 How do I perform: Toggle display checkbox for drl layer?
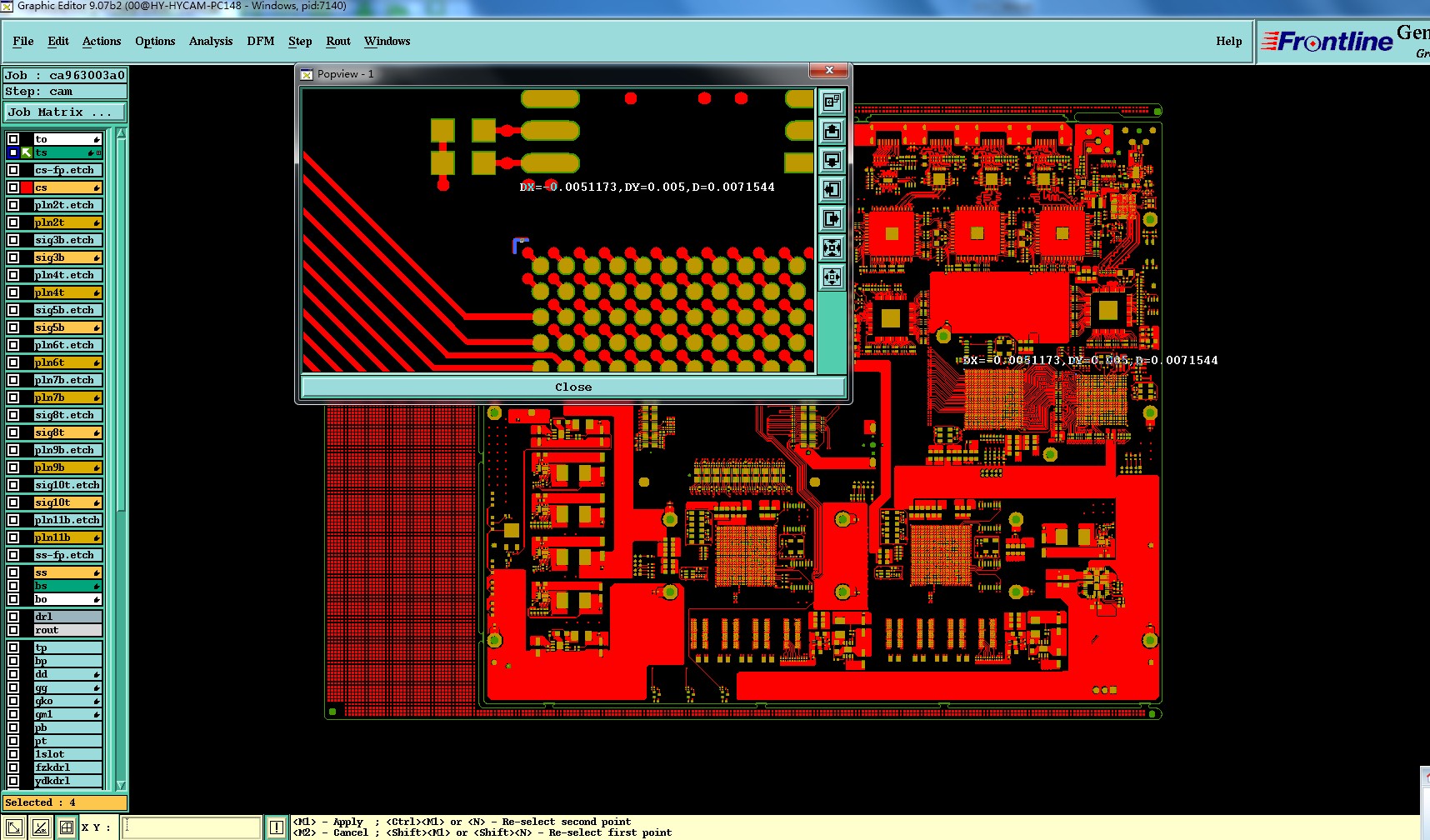point(13,617)
